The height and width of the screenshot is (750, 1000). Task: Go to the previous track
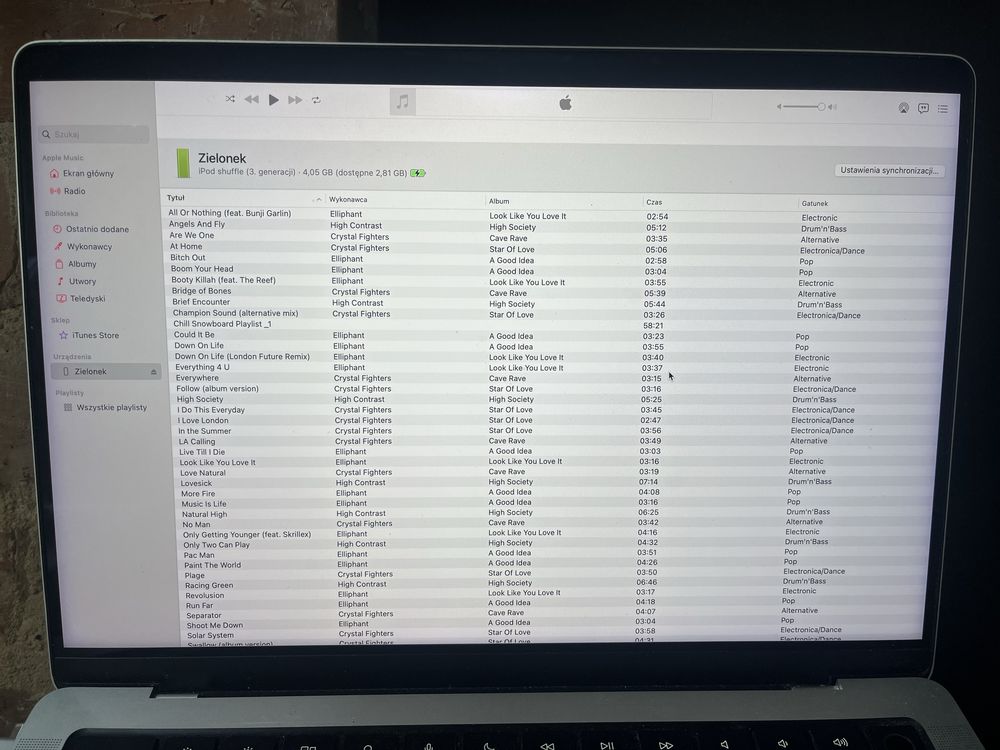(x=251, y=99)
